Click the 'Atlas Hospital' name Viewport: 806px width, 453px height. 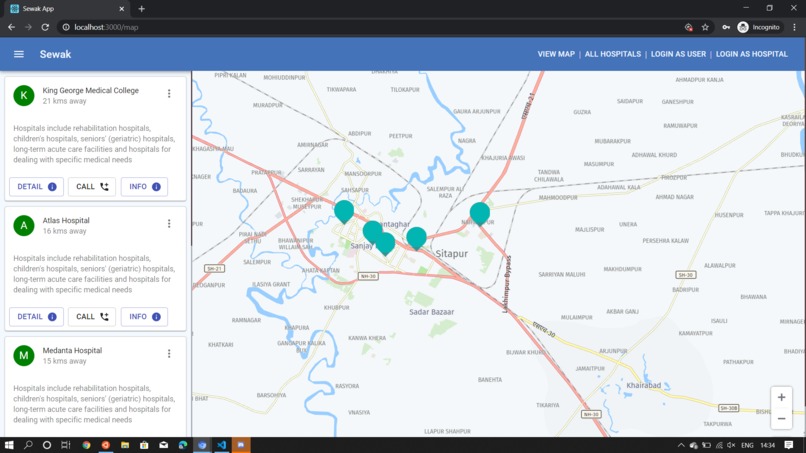(x=66, y=221)
